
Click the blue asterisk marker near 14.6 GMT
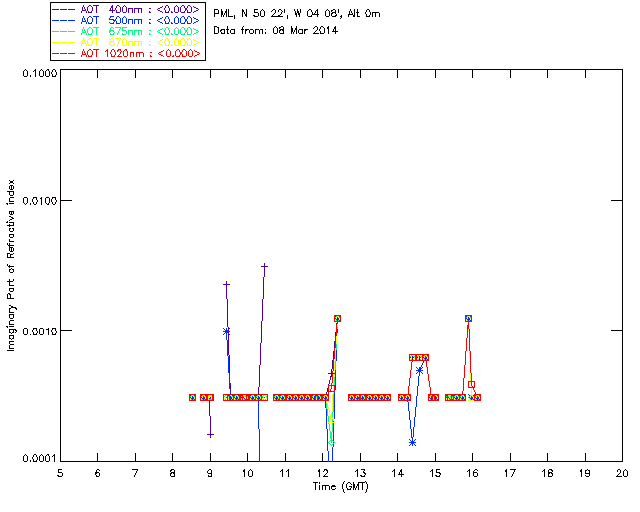click(419, 370)
